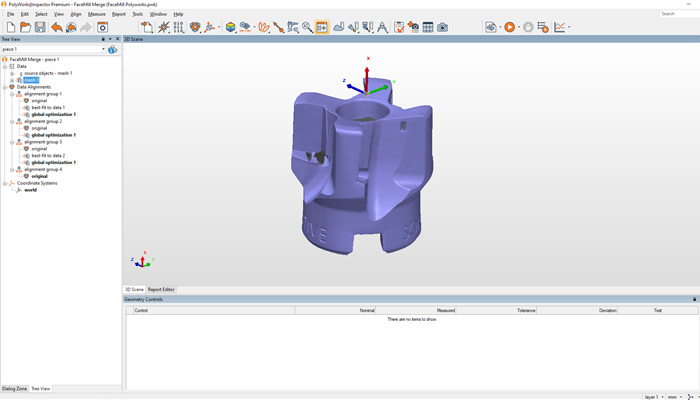Expand the mesh 1 tree node
The width and height of the screenshot is (700, 400).
click(x=12, y=80)
